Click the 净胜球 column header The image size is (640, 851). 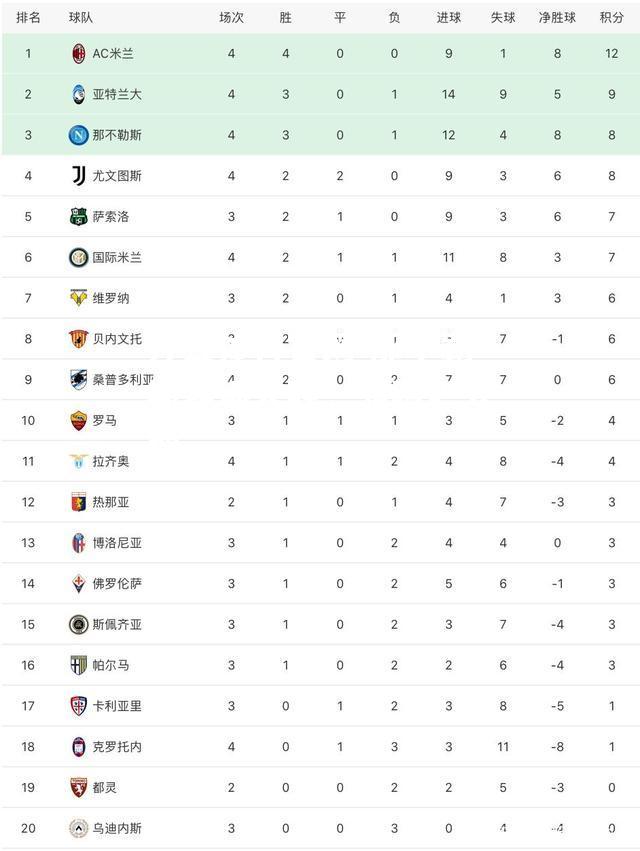(557, 18)
